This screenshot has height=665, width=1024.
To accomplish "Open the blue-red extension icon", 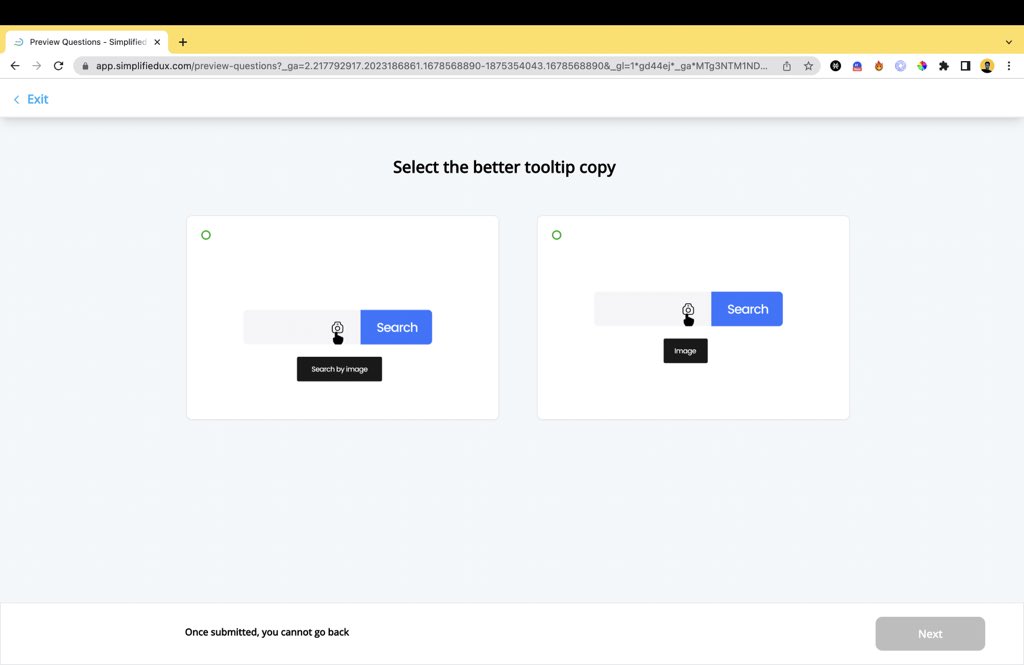I will (857, 66).
